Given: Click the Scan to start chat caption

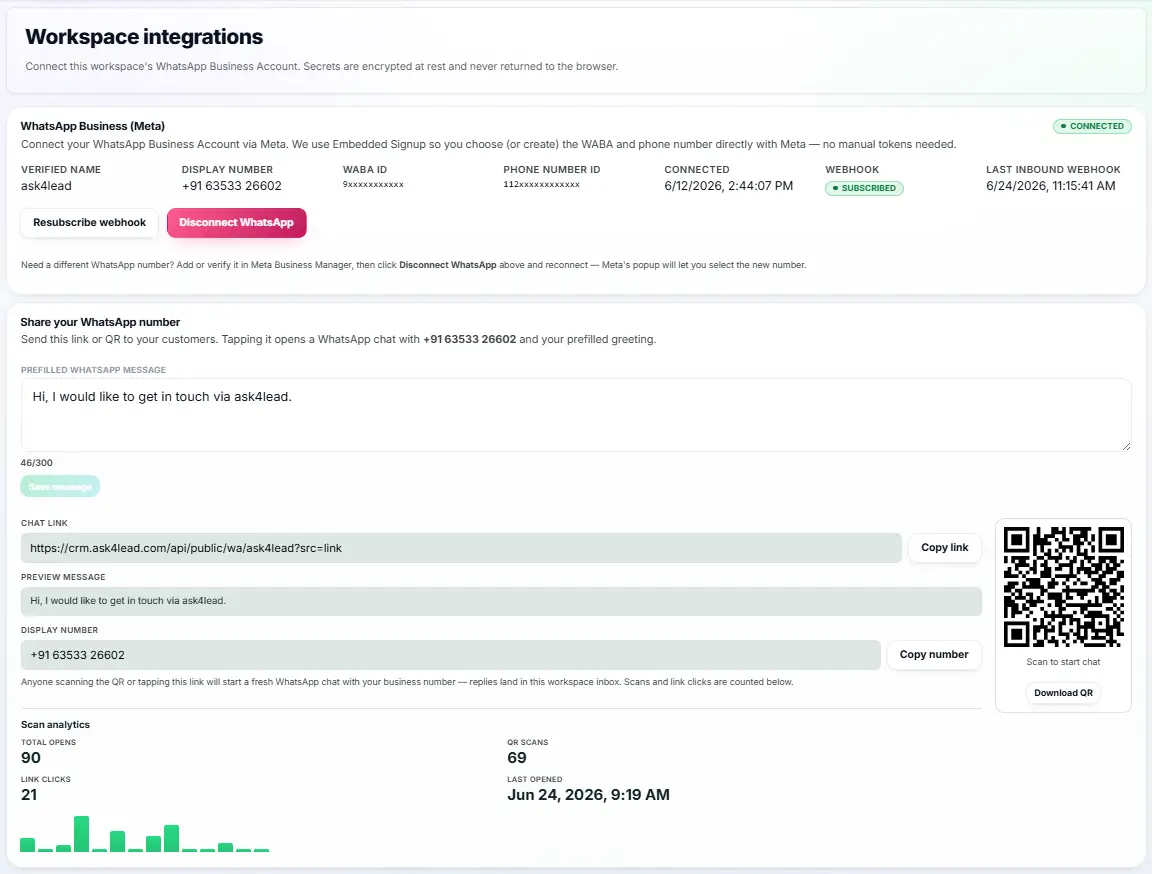Looking at the screenshot, I should [1063, 662].
